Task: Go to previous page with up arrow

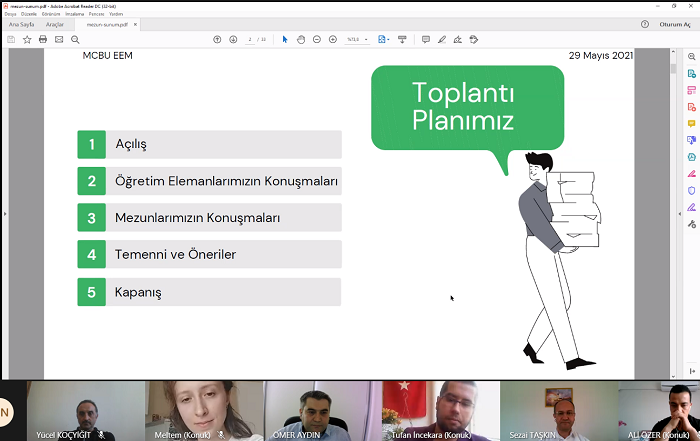Action: [218, 39]
